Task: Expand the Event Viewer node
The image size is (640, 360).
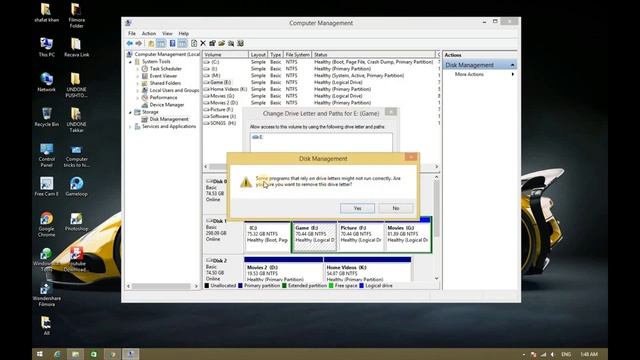Action: click(138, 76)
